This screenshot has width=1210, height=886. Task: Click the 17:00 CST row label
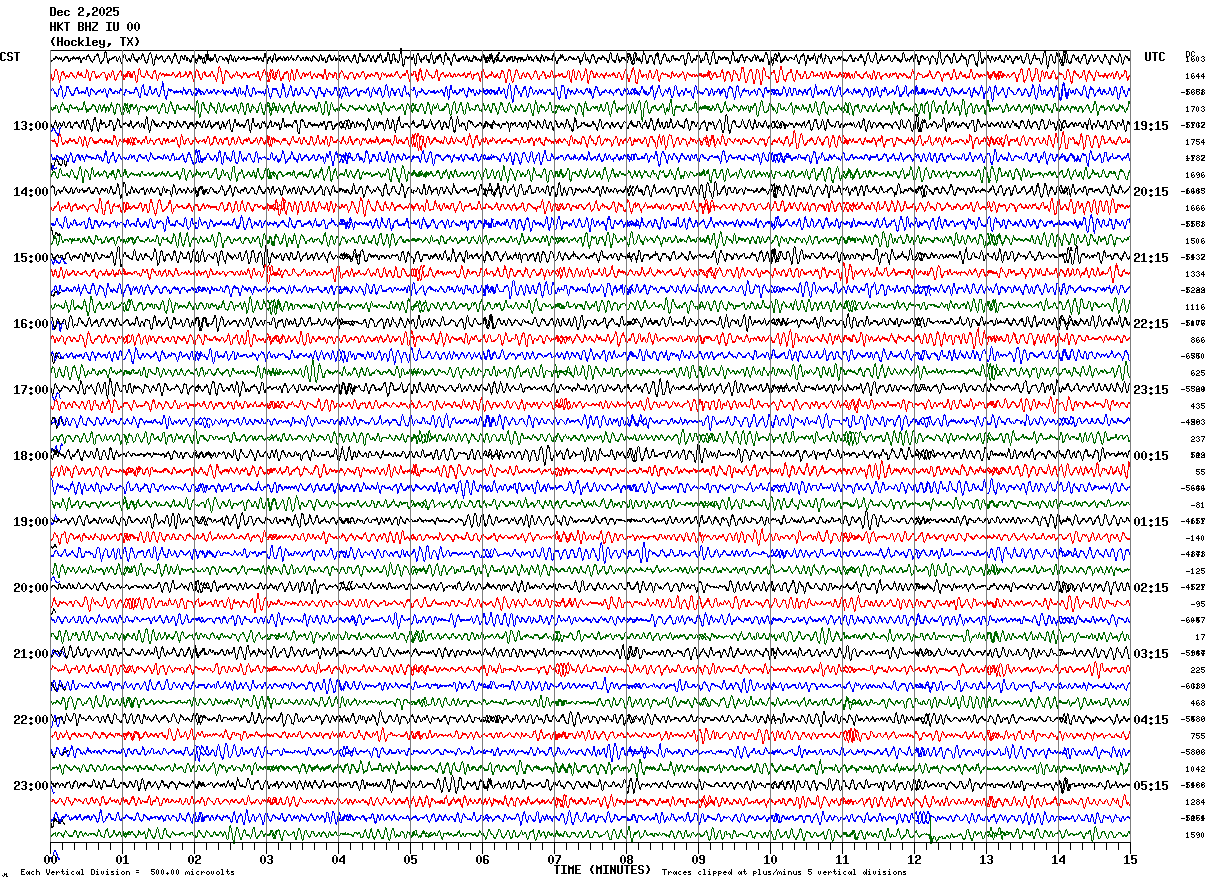click(x=31, y=390)
